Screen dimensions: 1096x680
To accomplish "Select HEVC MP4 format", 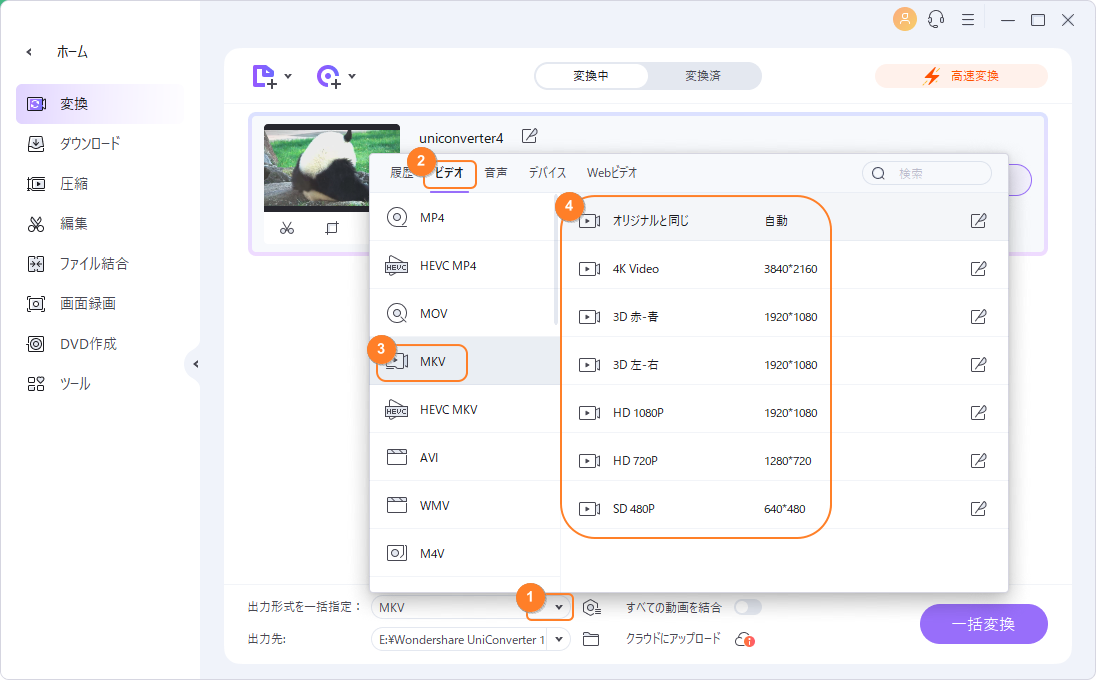I will coord(464,266).
